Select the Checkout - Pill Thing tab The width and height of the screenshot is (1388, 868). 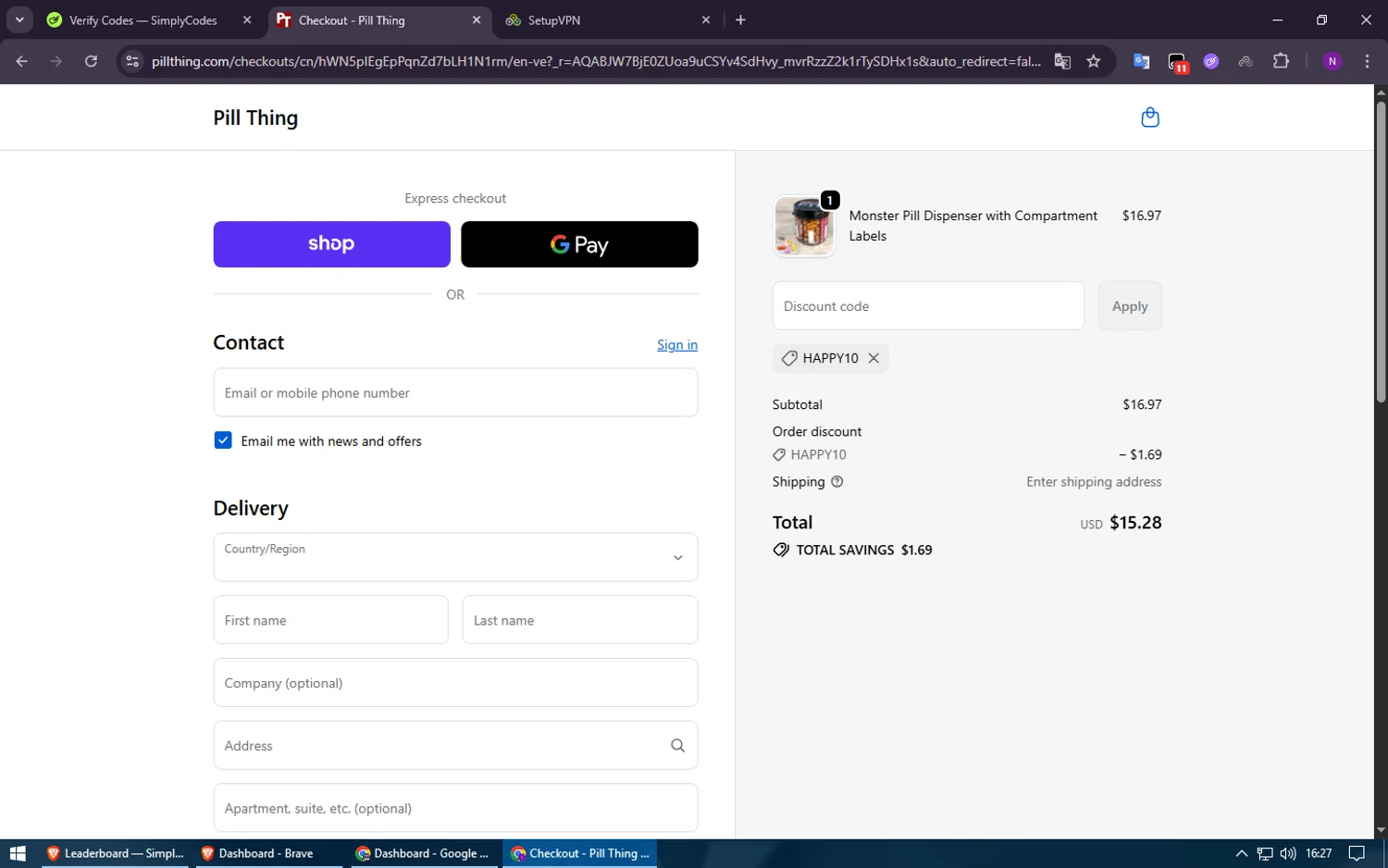[380, 19]
